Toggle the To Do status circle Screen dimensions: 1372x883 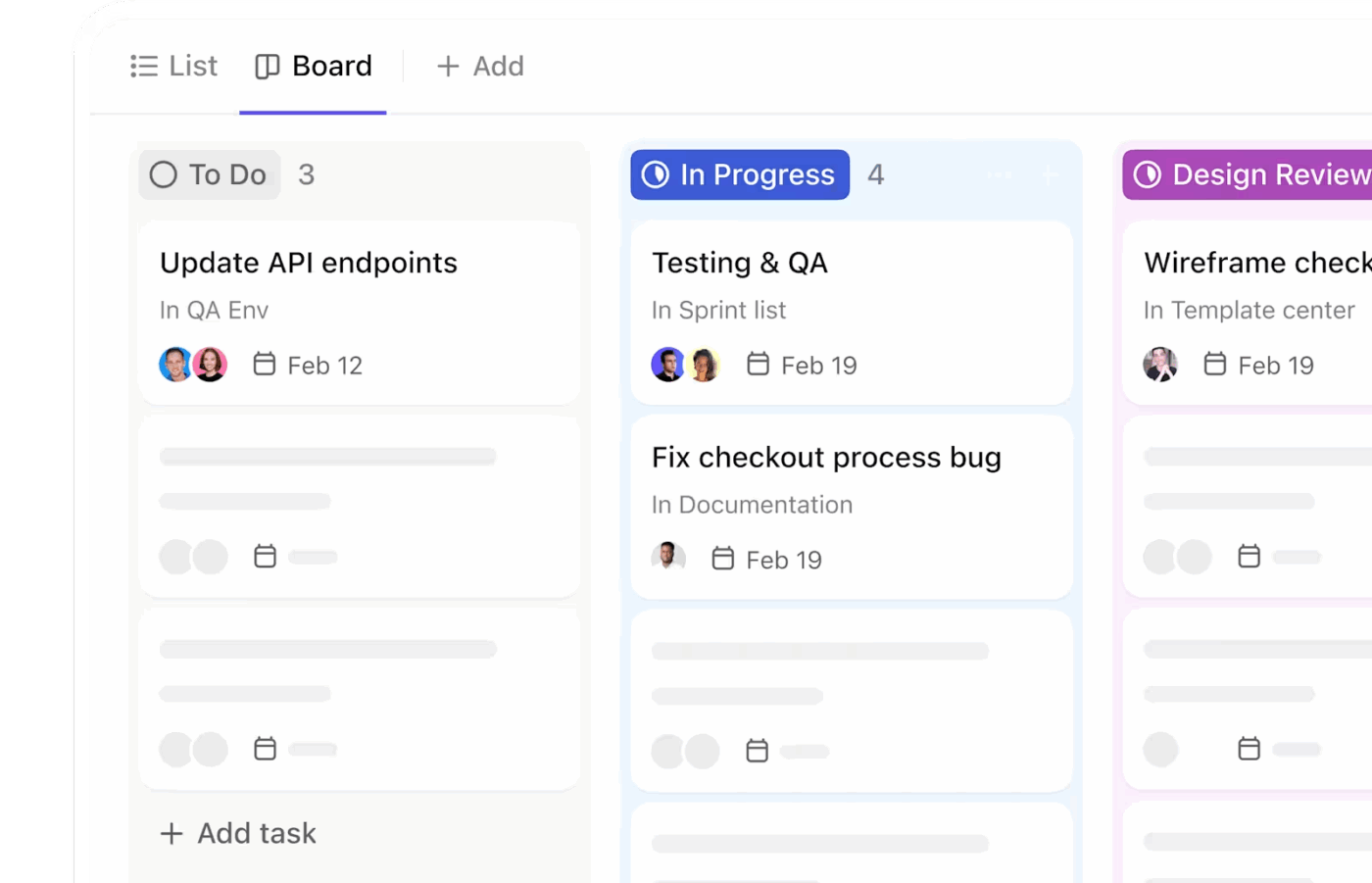click(163, 173)
